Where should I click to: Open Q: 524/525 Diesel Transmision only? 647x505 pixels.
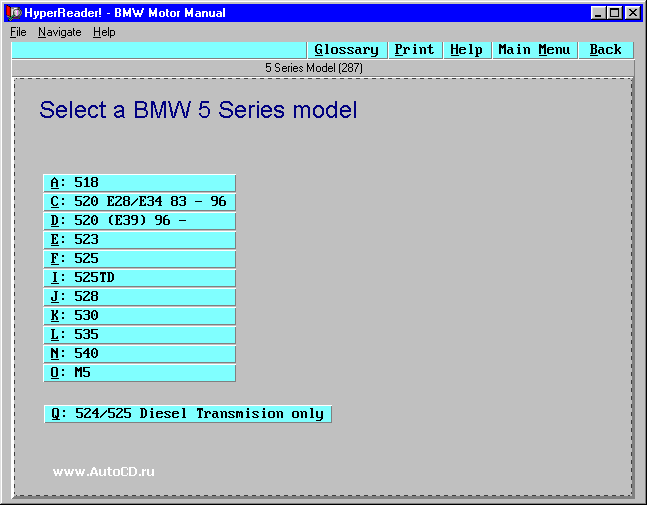(x=188, y=414)
